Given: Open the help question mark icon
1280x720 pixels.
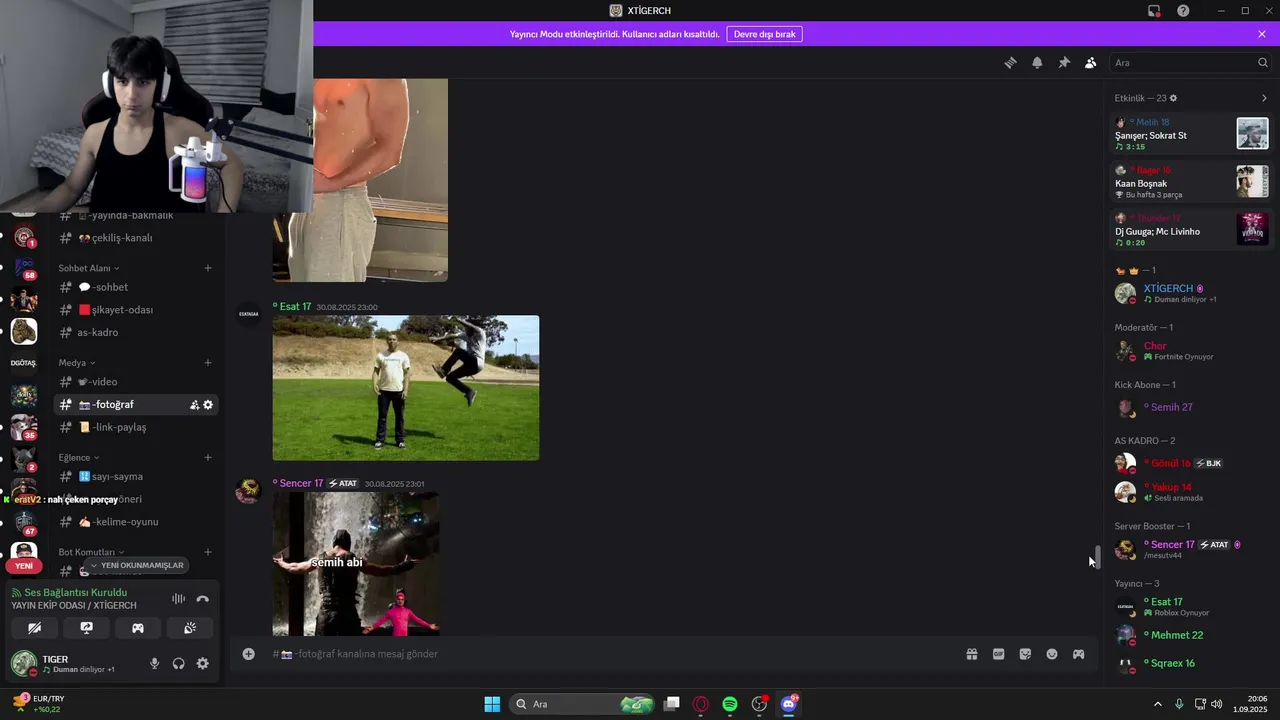Looking at the screenshot, I should pos(1183,10).
